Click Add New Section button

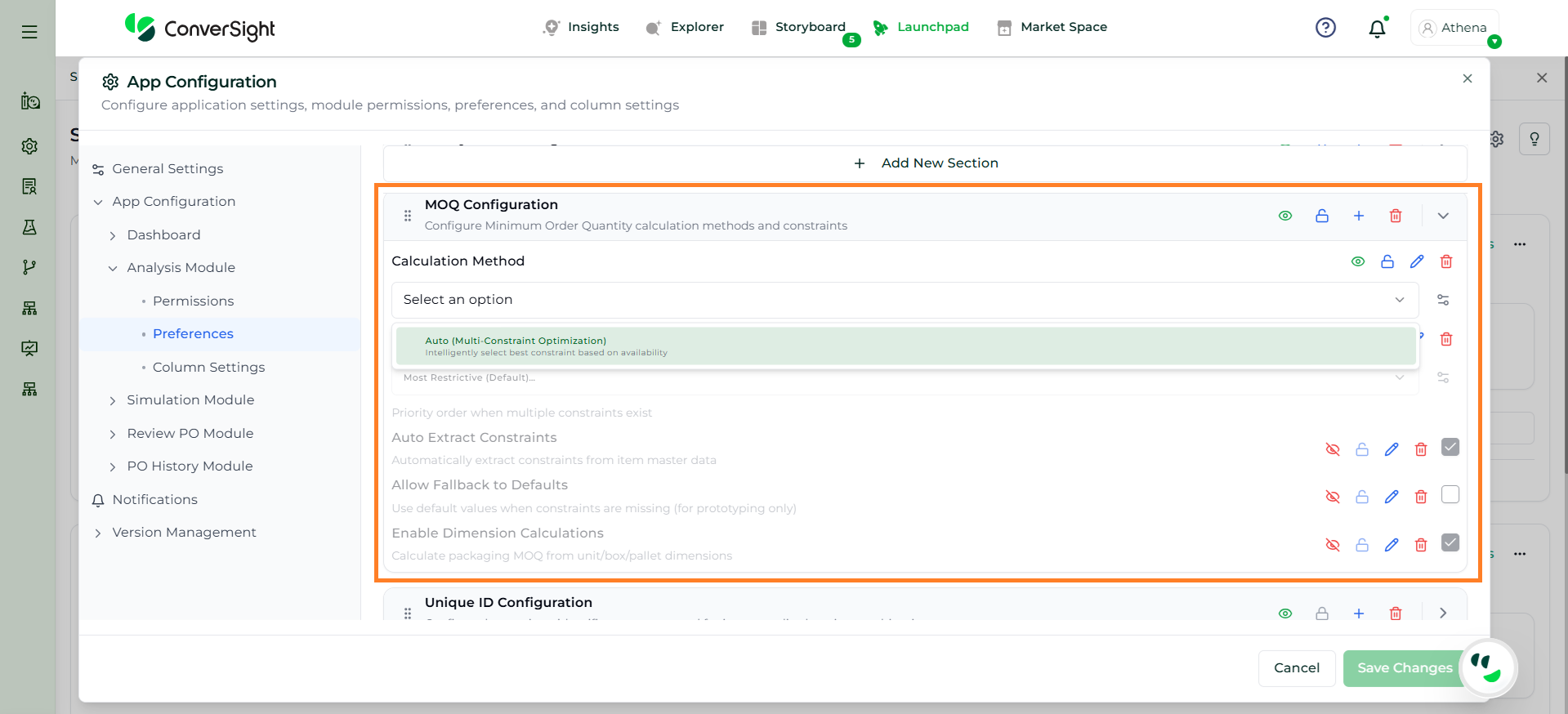point(926,163)
